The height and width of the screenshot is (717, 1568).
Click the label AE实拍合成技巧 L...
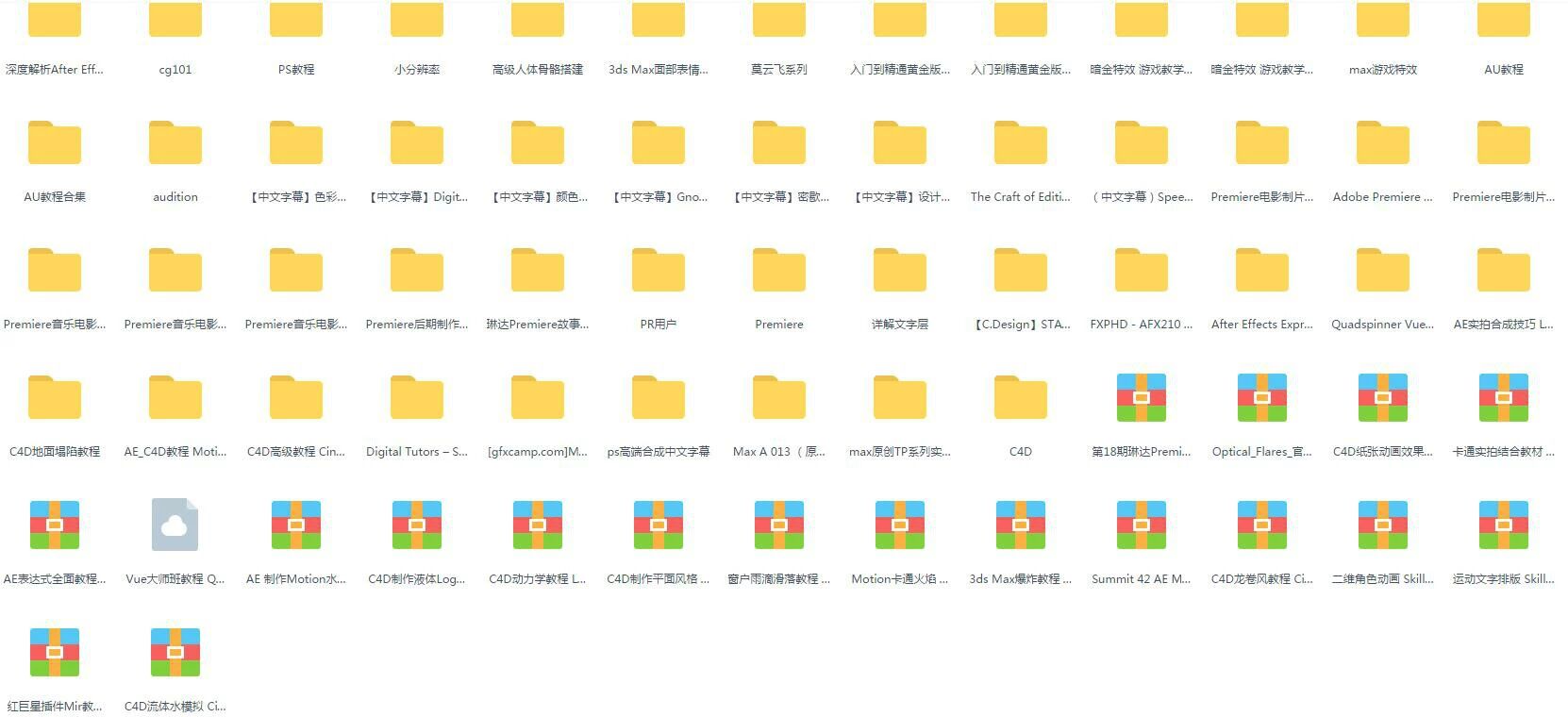tap(1504, 324)
